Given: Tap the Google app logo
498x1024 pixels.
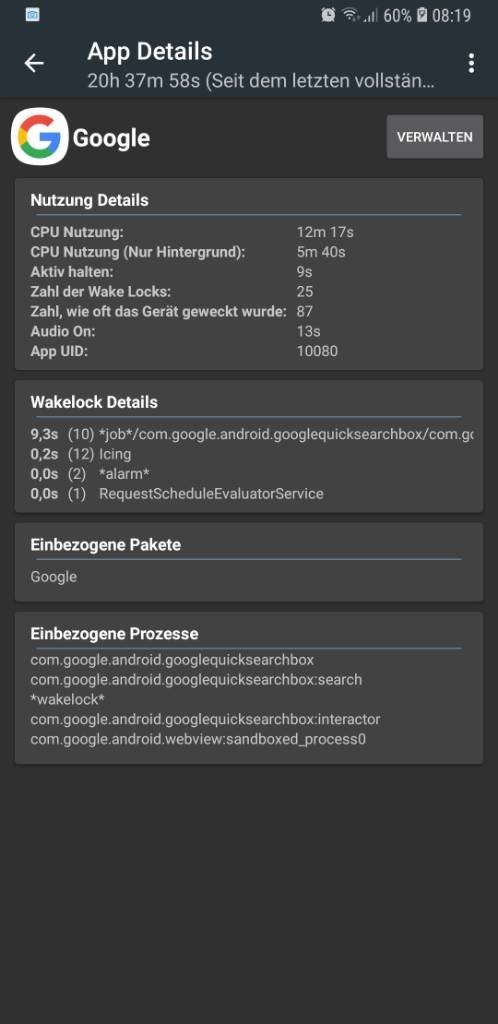Looking at the screenshot, I should pyautogui.click(x=40, y=136).
